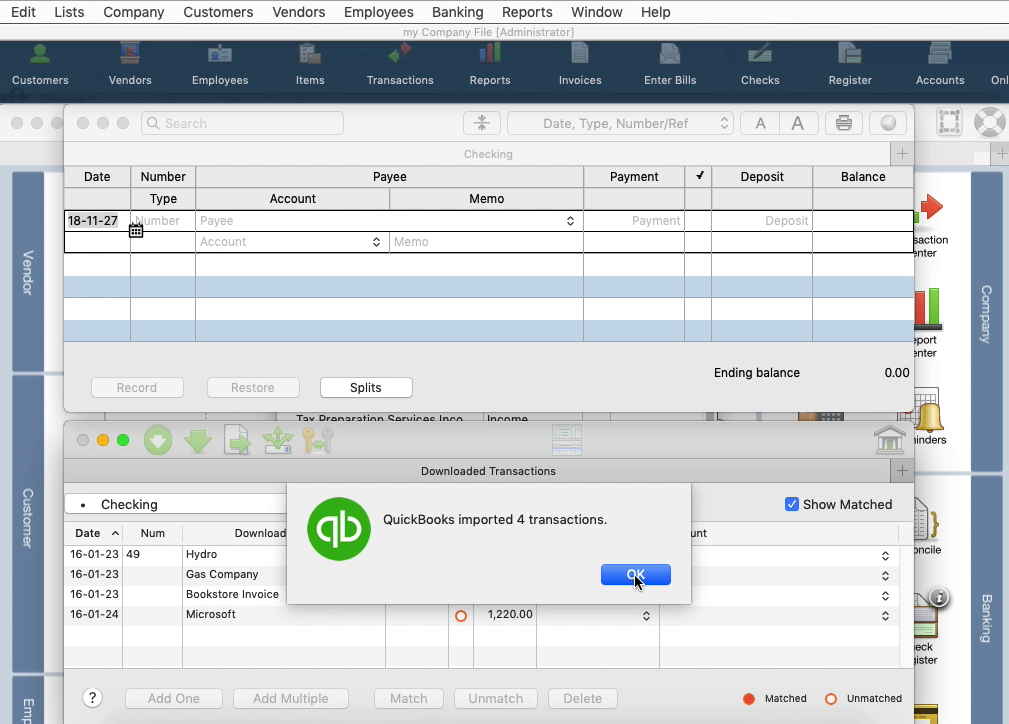Open the Accounts toolbar icon
Viewport: 1009px width, 724px height.
(940, 64)
